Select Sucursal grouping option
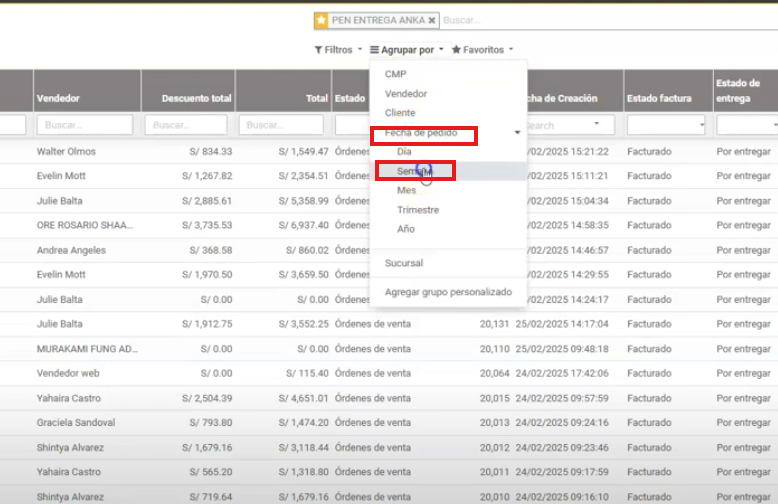 point(404,263)
